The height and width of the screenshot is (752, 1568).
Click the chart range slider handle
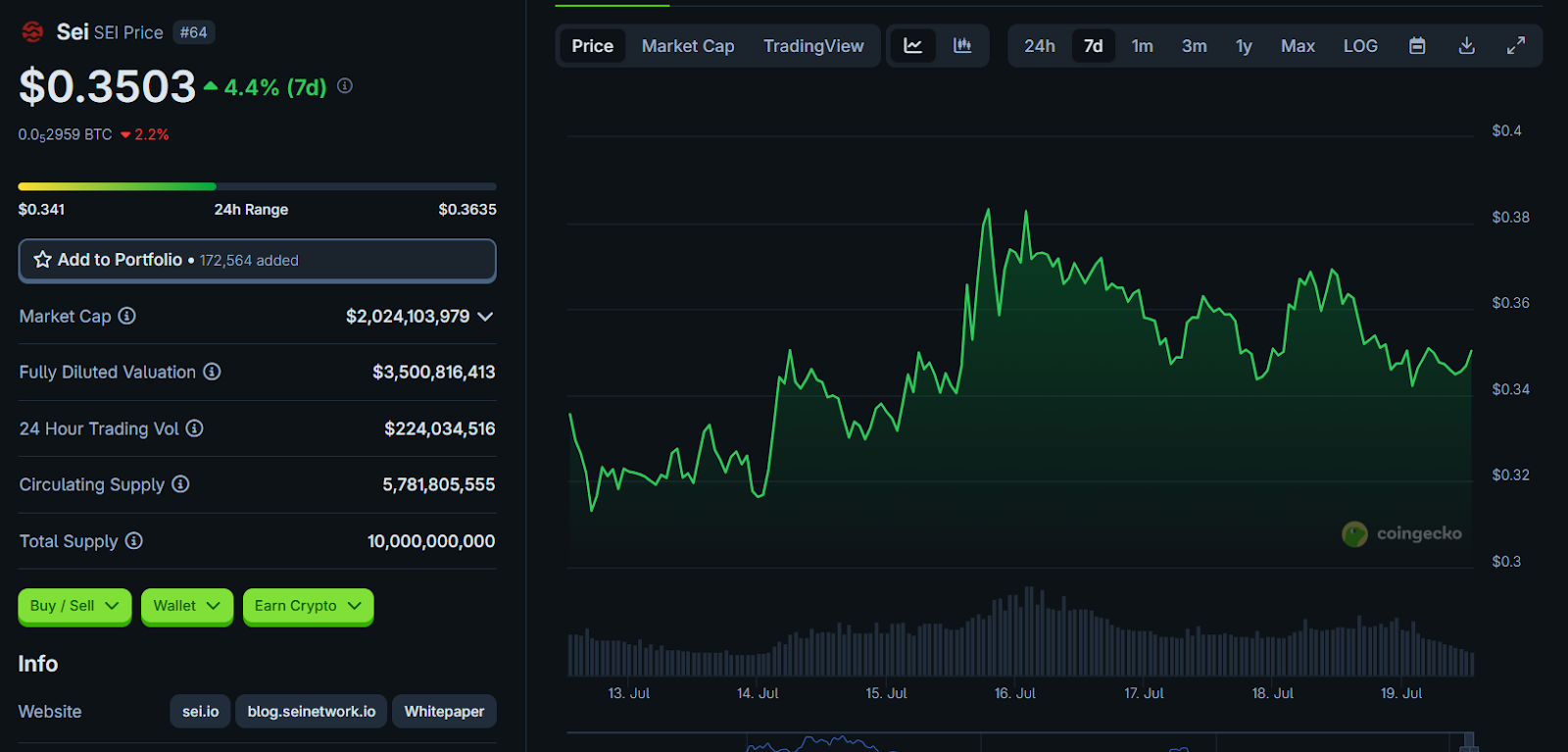tap(1468, 741)
